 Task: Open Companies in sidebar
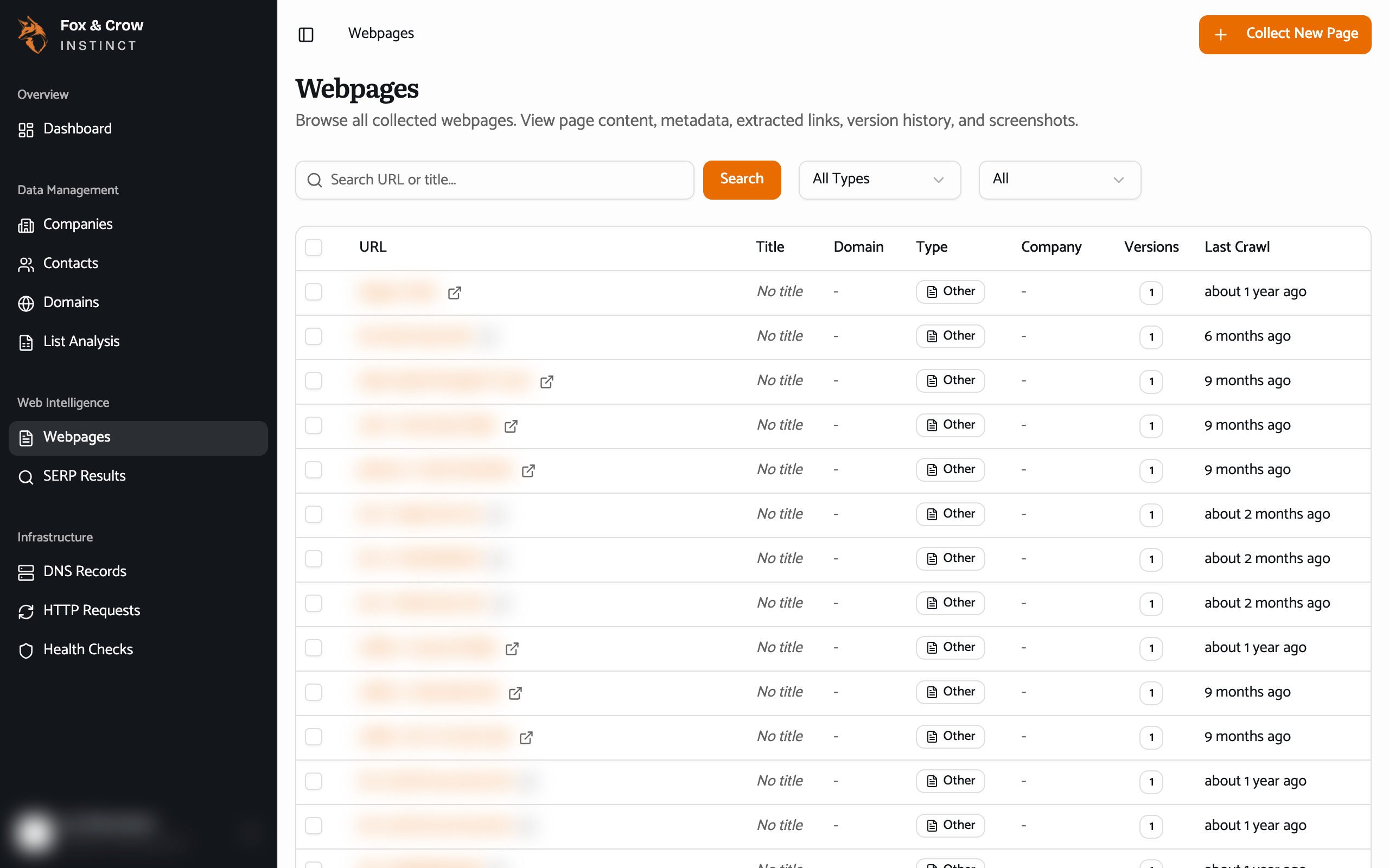[x=138, y=225]
